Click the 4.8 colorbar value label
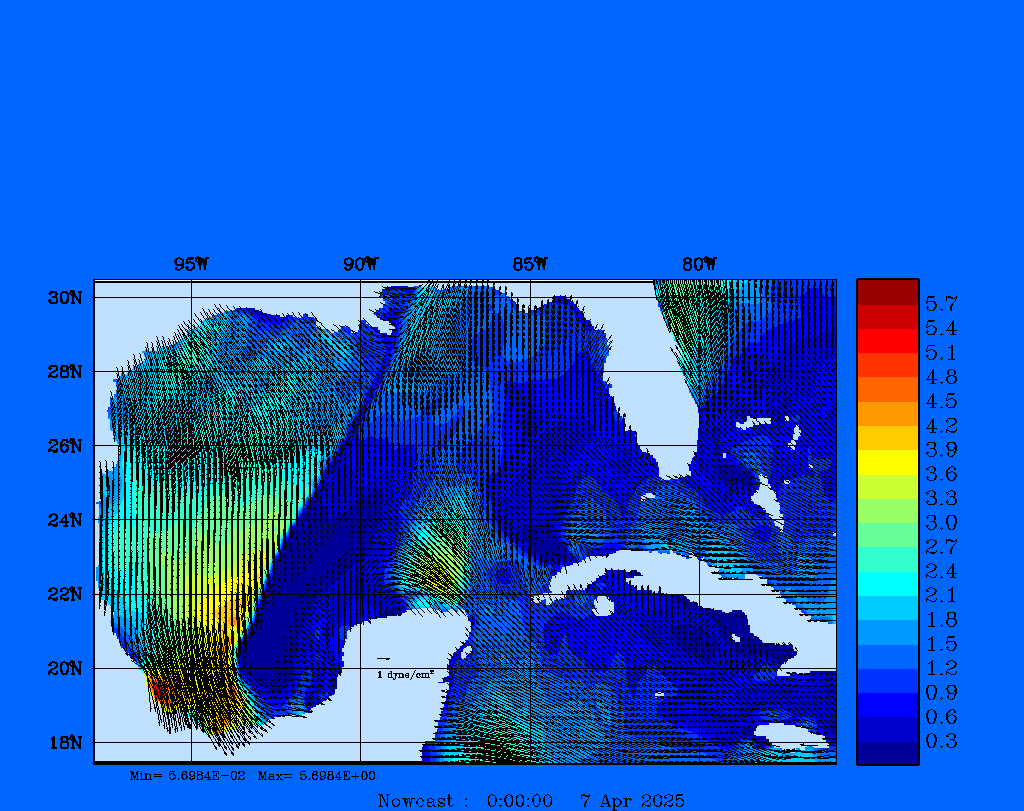 click(941, 377)
